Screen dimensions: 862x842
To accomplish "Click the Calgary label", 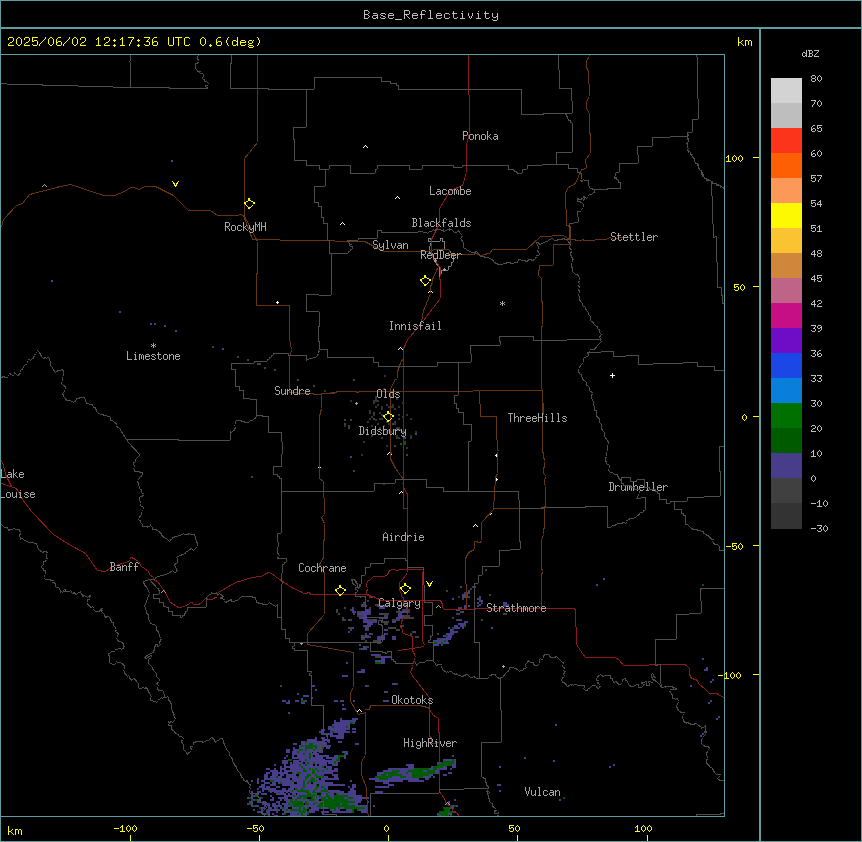I will pos(399,603).
